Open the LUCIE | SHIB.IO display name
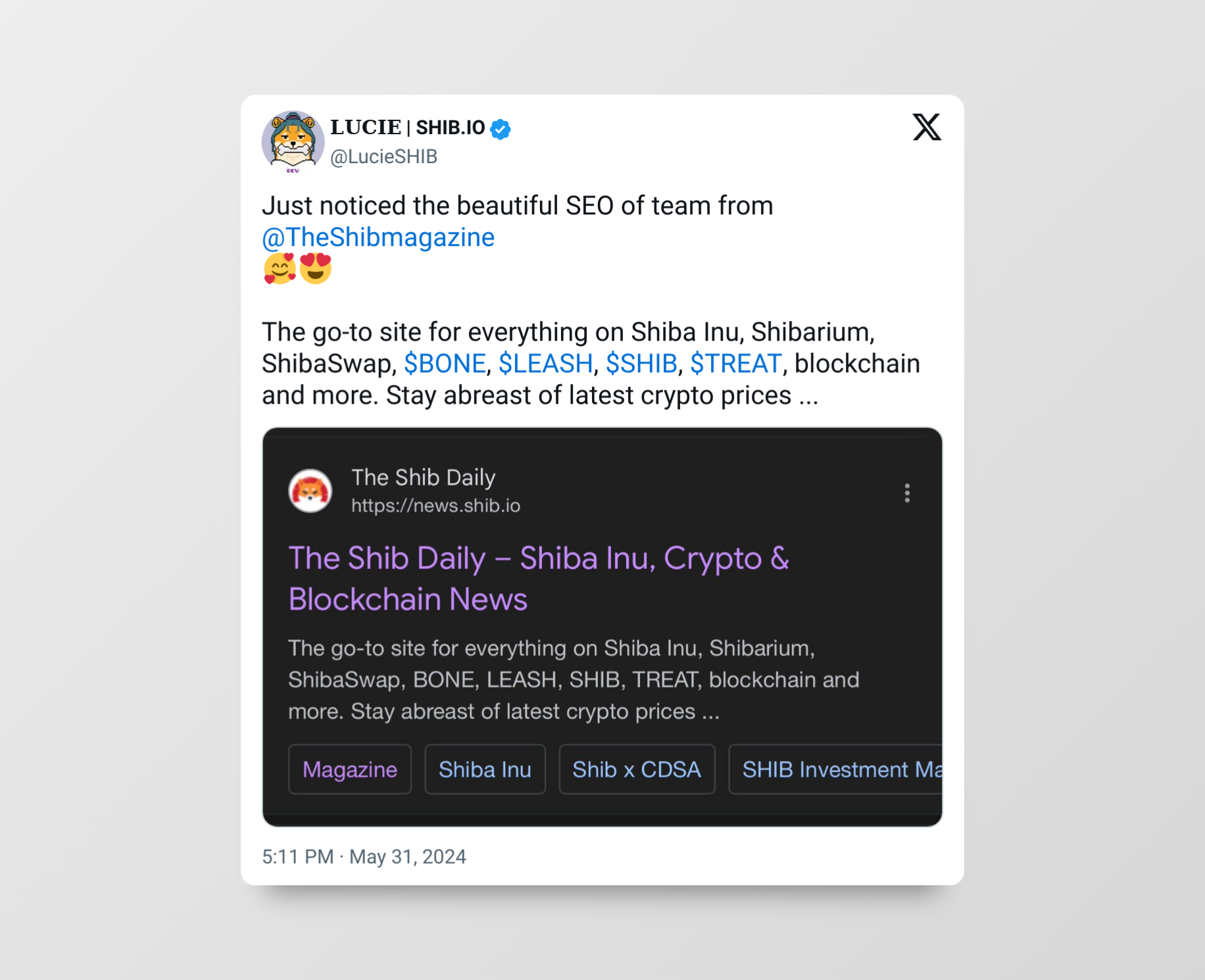The width and height of the screenshot is (1205, 980). point(408,128)
